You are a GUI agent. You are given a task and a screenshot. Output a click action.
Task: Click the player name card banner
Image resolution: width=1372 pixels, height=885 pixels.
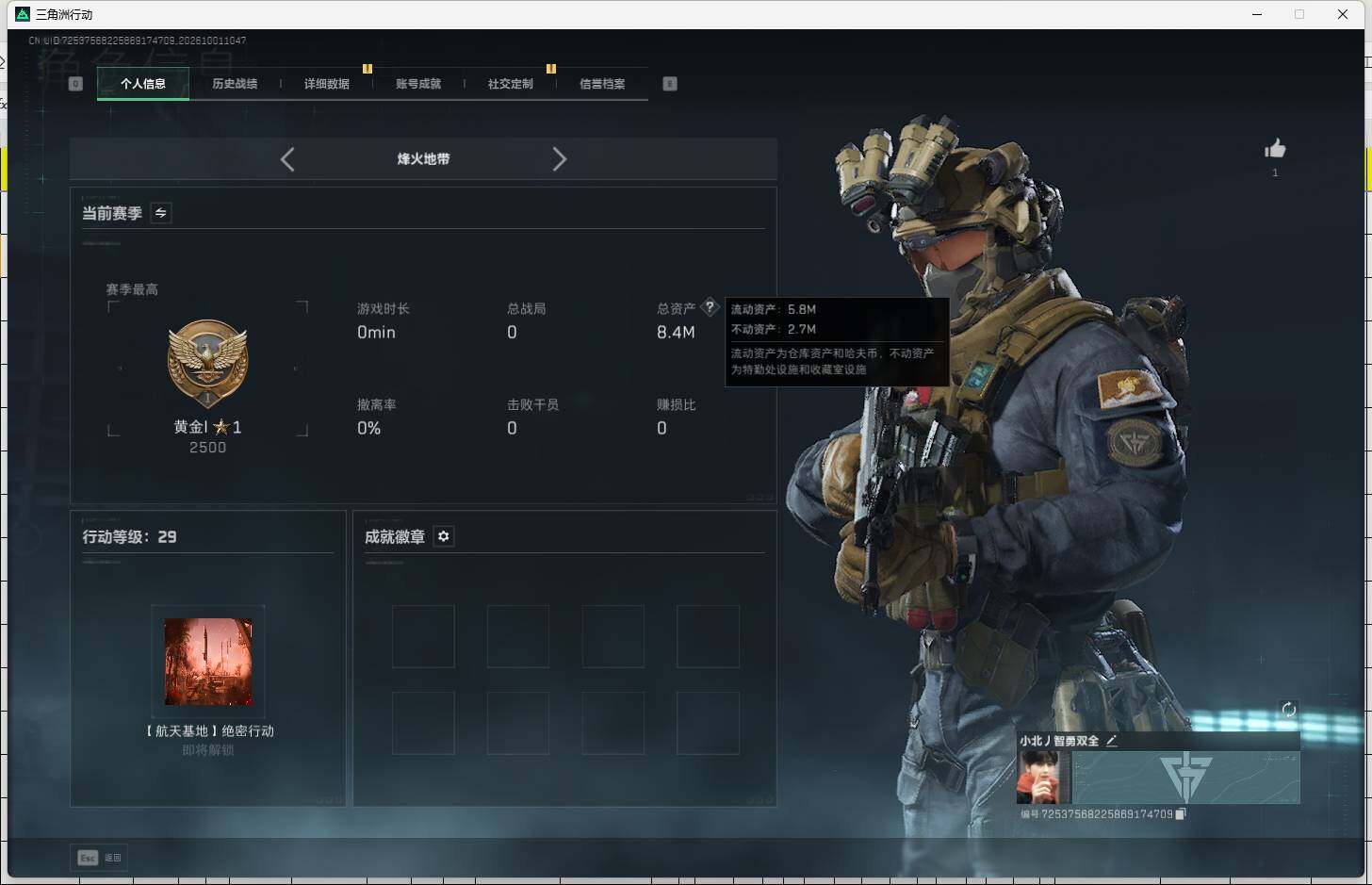tap(1185, 778)
